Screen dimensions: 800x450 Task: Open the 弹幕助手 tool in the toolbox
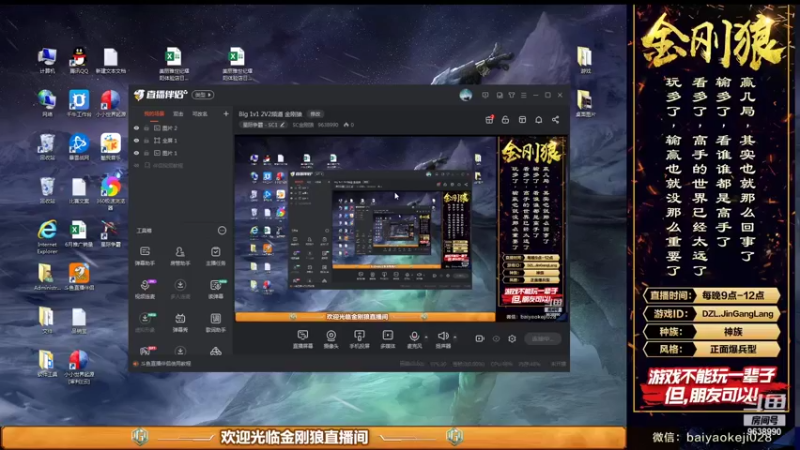tap(145, 256)
